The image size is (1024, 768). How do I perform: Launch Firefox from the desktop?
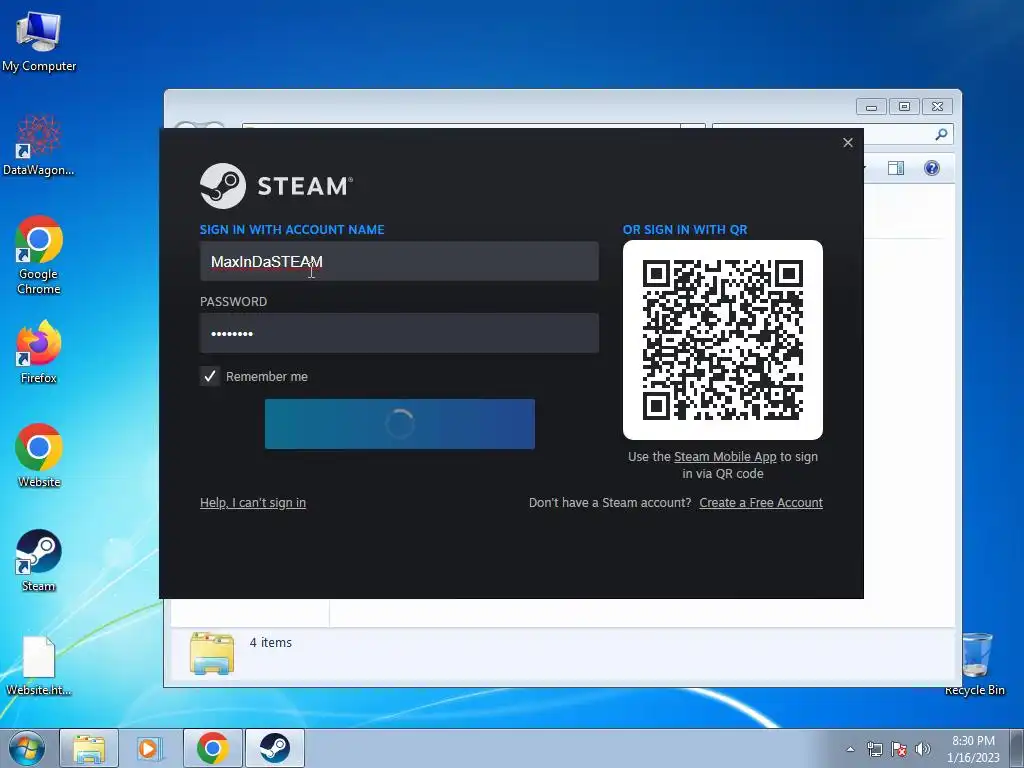[x=39, y=351]
